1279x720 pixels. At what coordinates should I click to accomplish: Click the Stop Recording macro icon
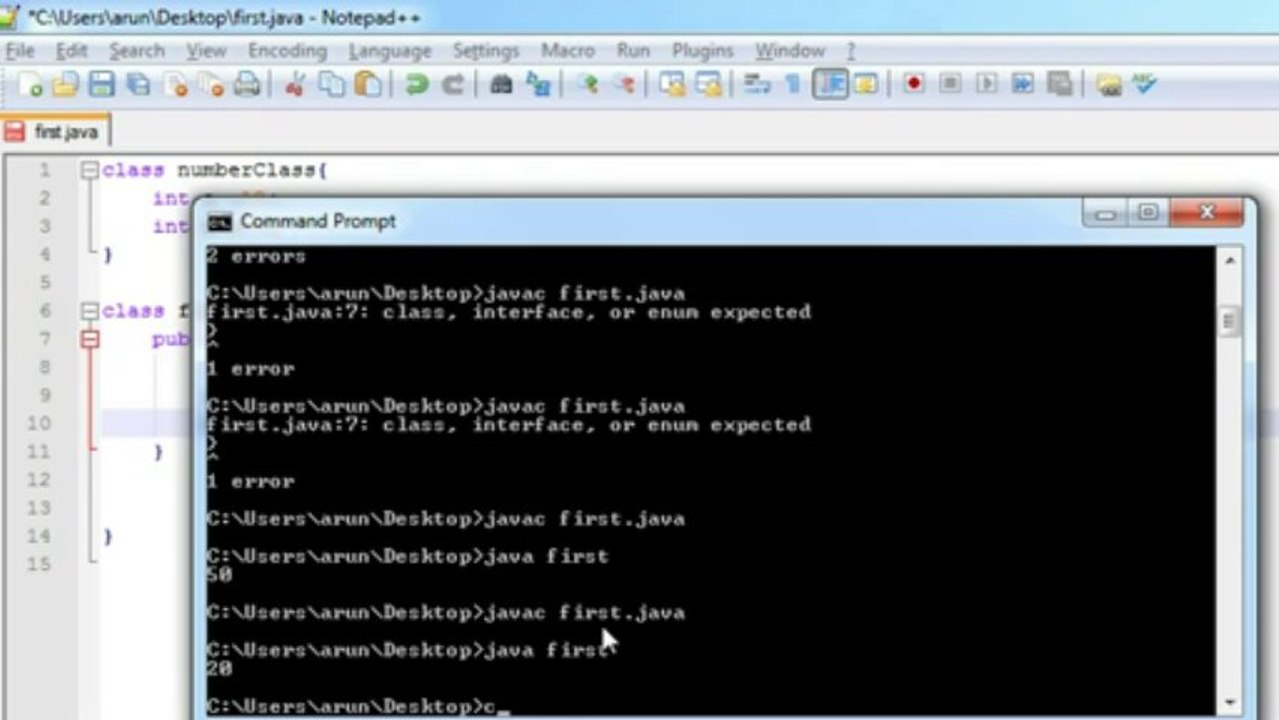(x=950, y=85)
